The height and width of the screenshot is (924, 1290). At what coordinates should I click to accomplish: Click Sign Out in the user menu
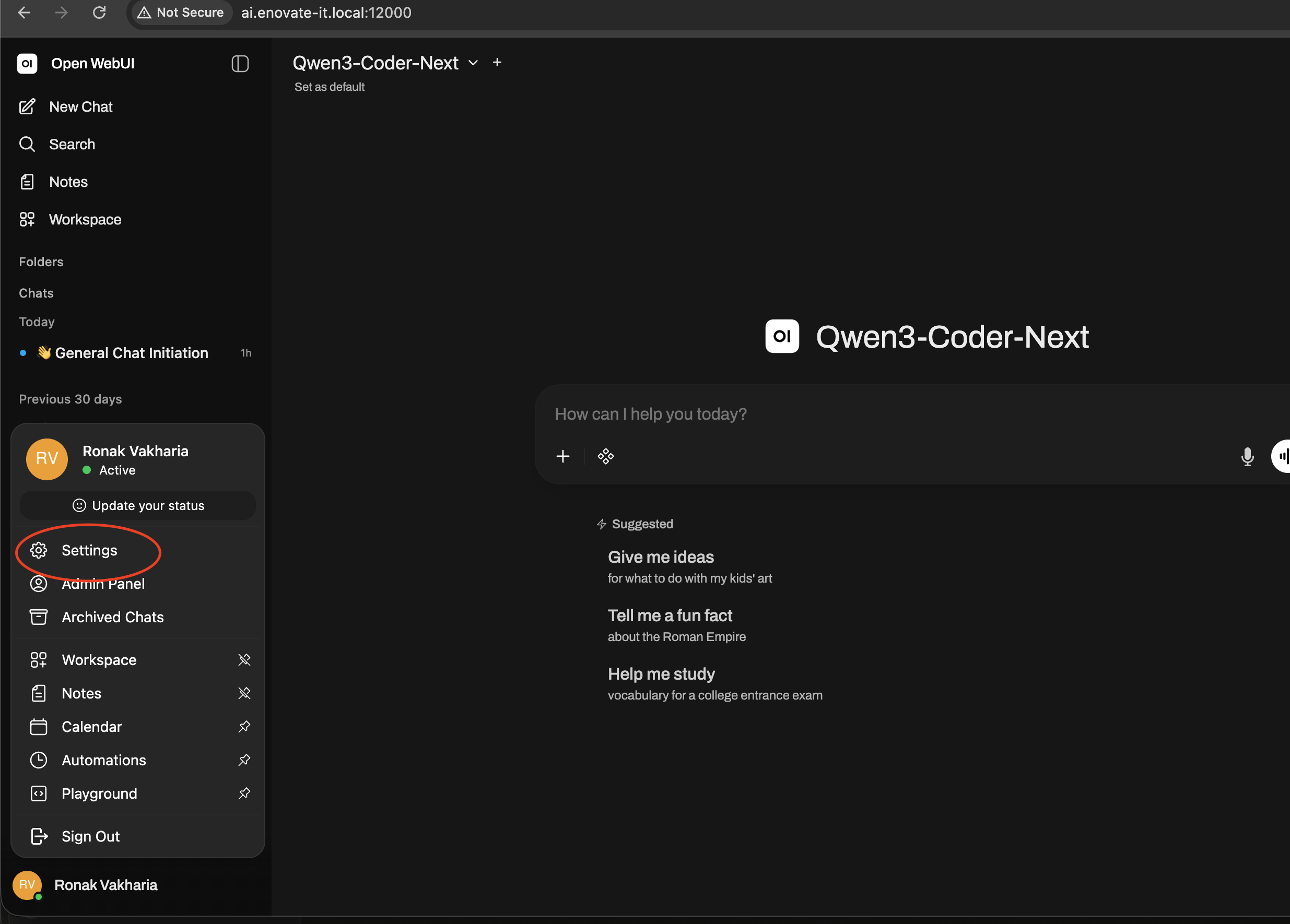point(138,836)
